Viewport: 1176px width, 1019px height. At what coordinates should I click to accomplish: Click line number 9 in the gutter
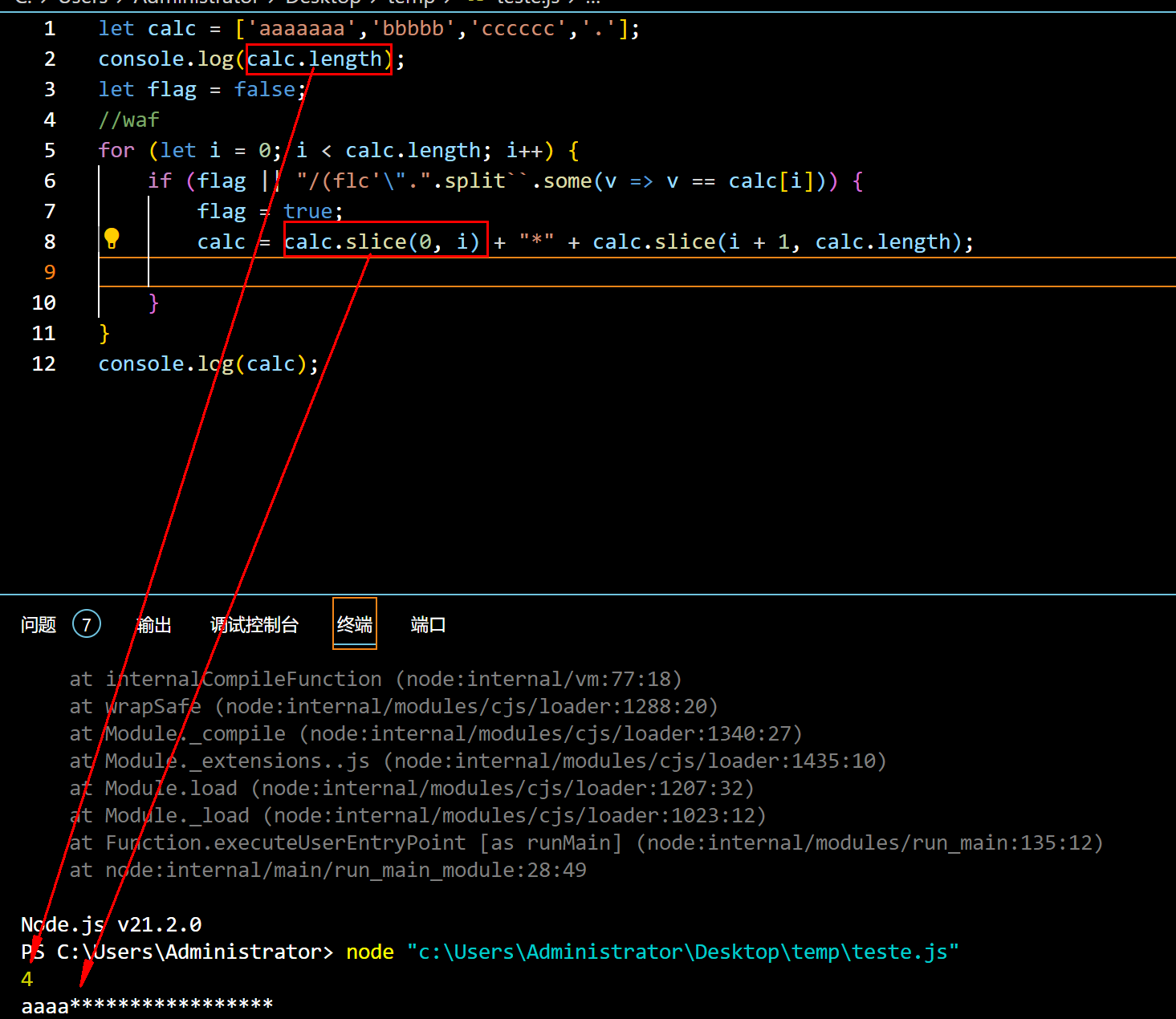50,273
